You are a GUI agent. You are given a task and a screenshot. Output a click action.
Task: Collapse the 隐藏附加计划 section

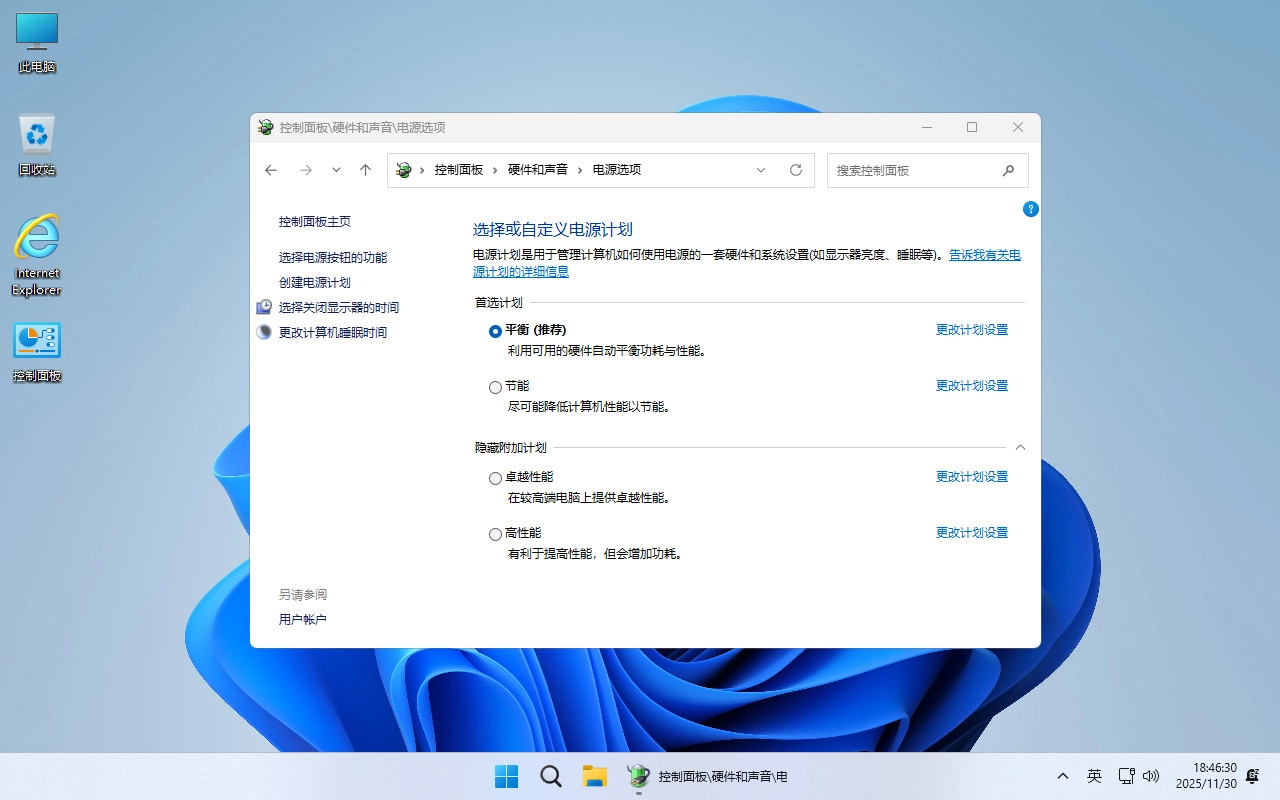point(1020,447)
